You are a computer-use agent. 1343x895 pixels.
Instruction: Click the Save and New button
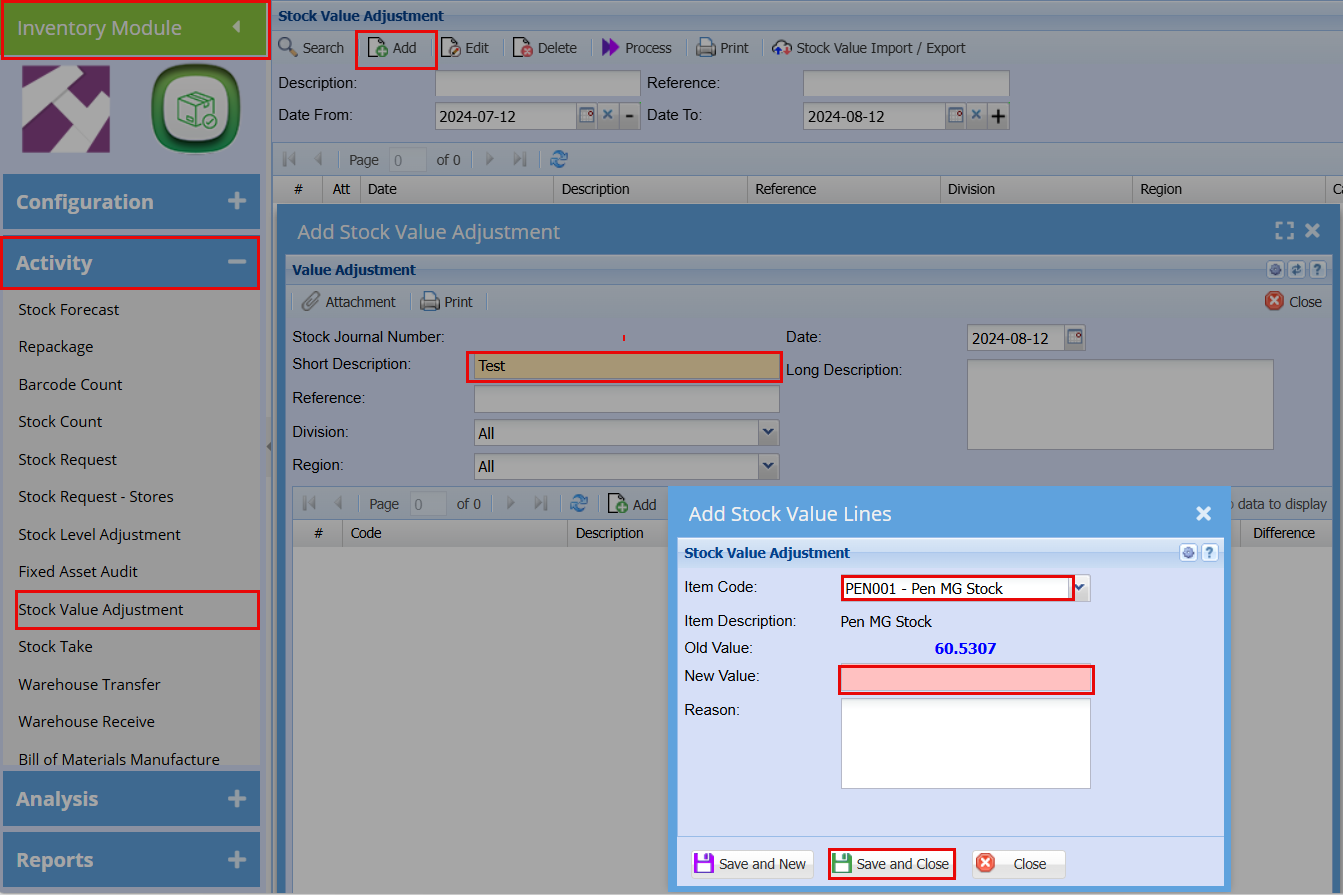751,864
